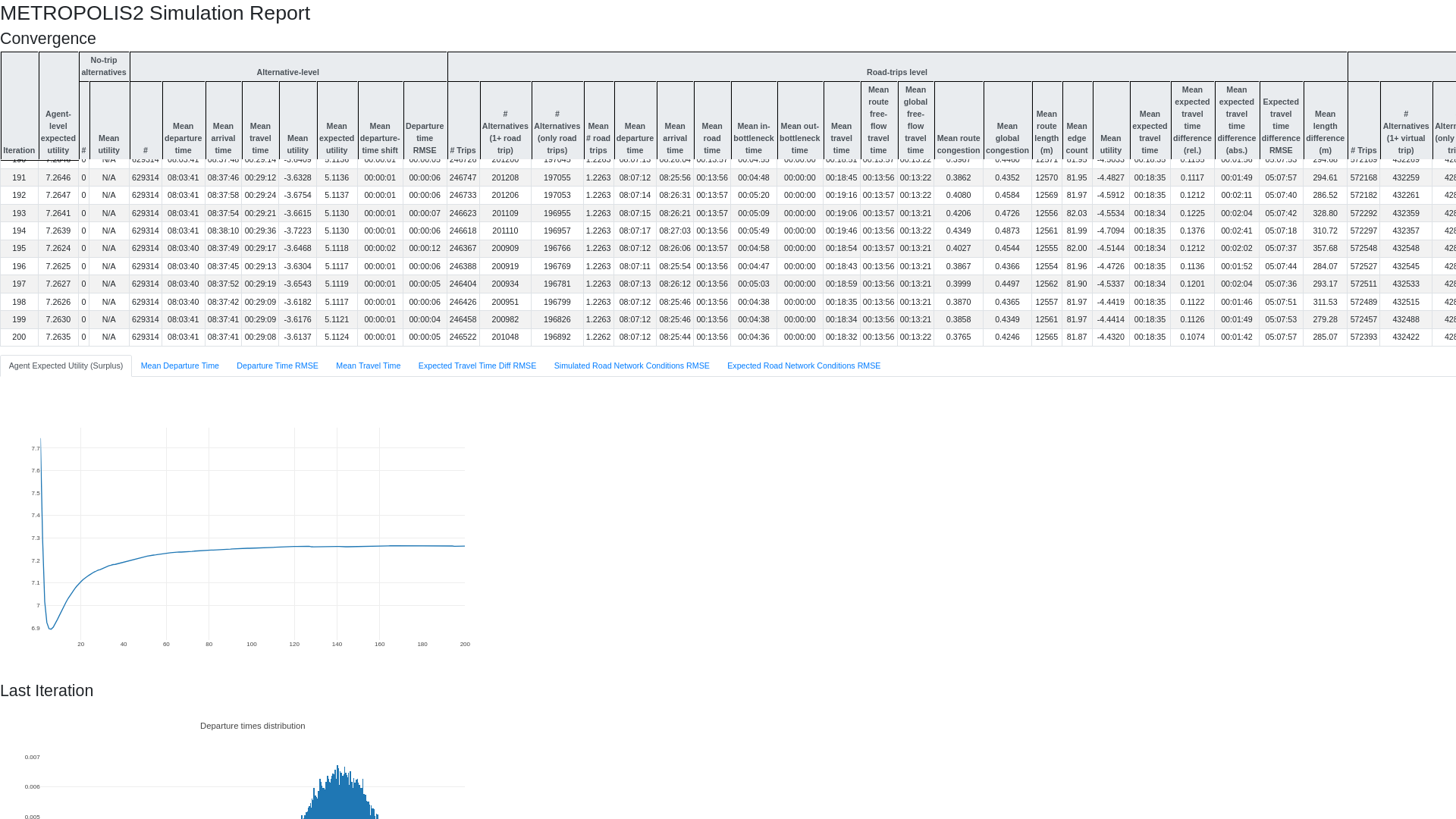Screen dimensions: 1456x819
Task: Show Expected Road Network Conditions RMSE tab
Action: click(x=804, y=366)
